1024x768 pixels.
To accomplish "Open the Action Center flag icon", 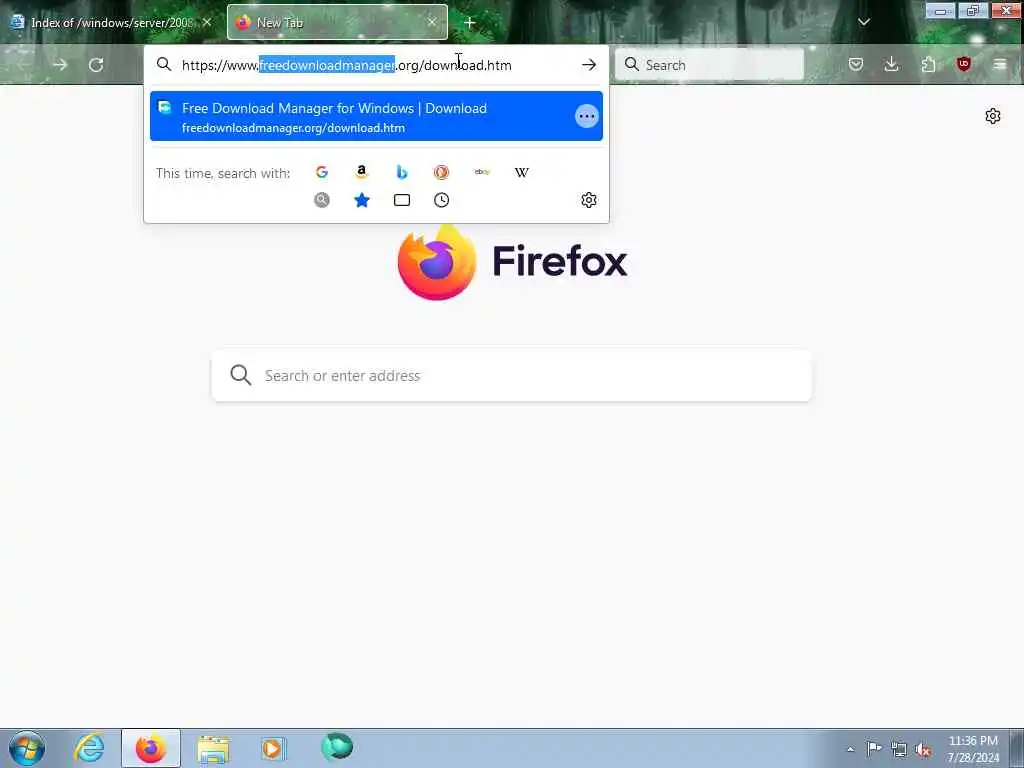I will click(x=874, y=748).
